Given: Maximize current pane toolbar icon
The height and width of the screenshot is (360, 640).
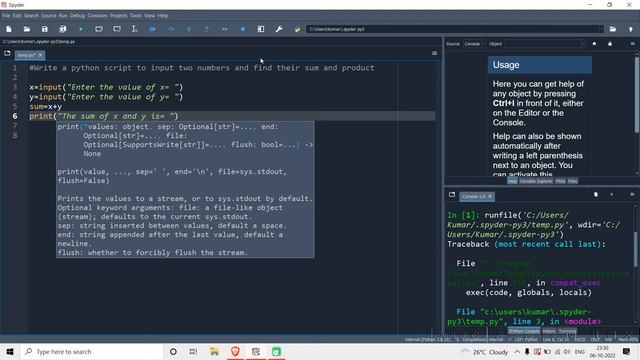Looking at the screenshot, I should [261, 29].
